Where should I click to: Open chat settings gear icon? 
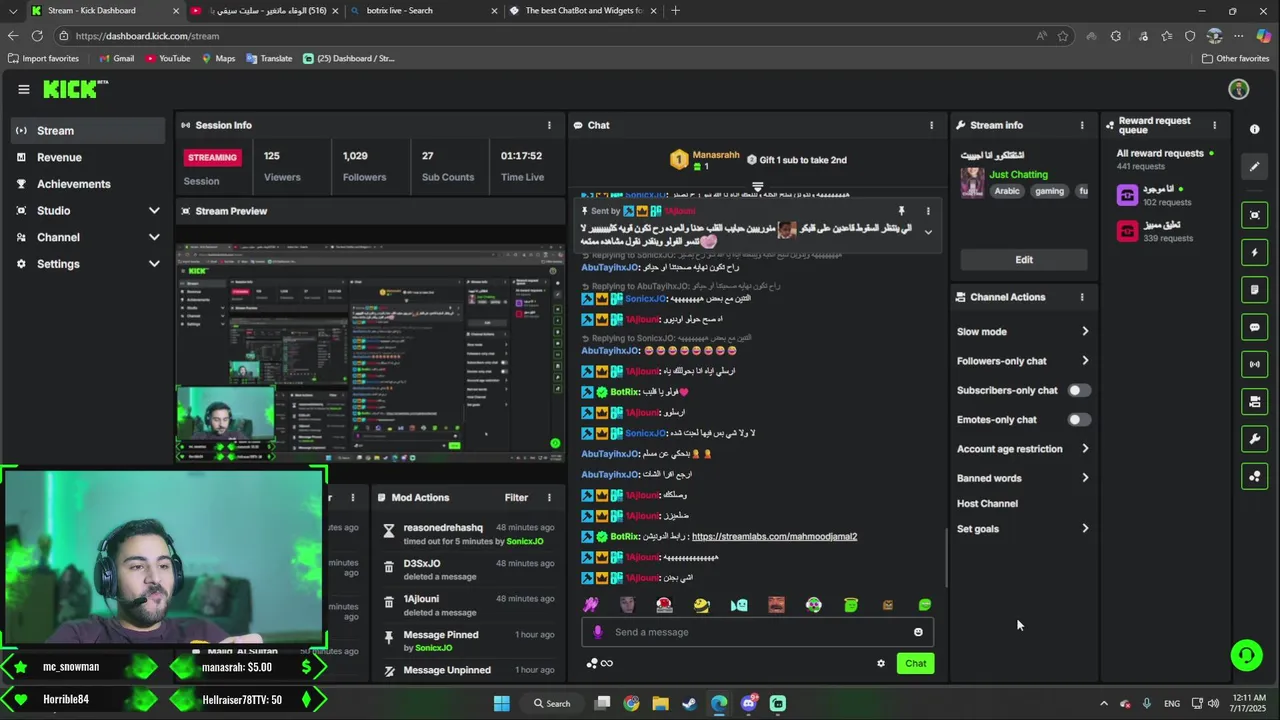pyautogui.click(x=881, y=663)
